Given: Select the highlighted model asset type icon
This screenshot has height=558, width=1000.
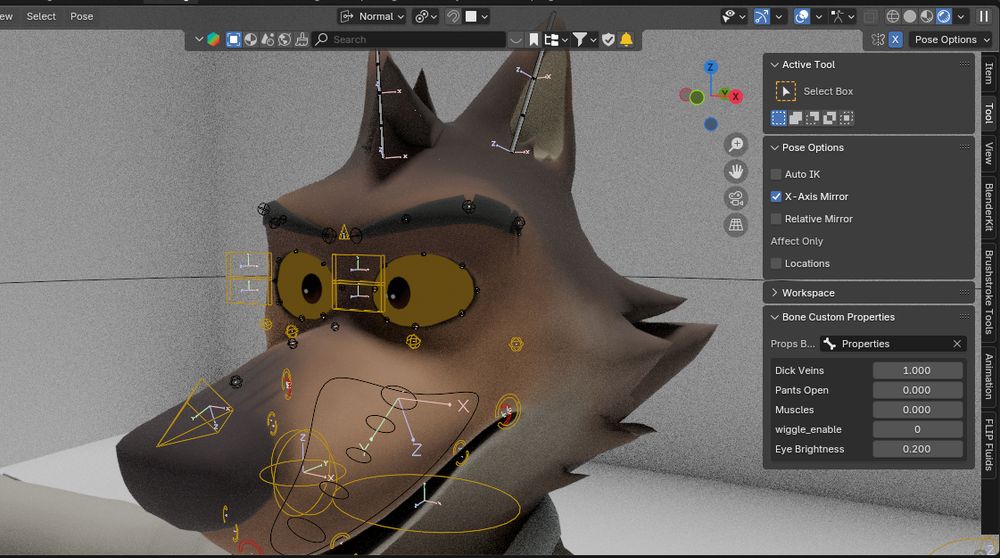Looking at the screenshot, I should coord(233,40).
